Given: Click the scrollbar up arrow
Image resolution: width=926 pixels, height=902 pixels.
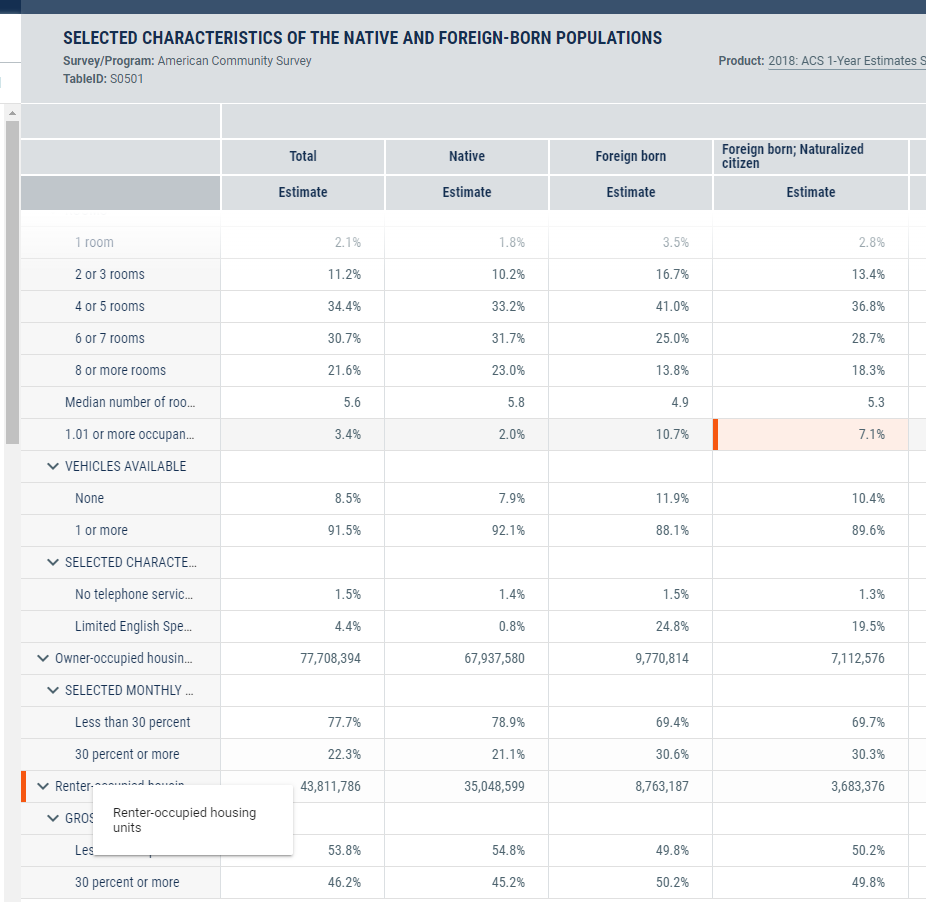Looking at the screenshot, I should point(12,111).
